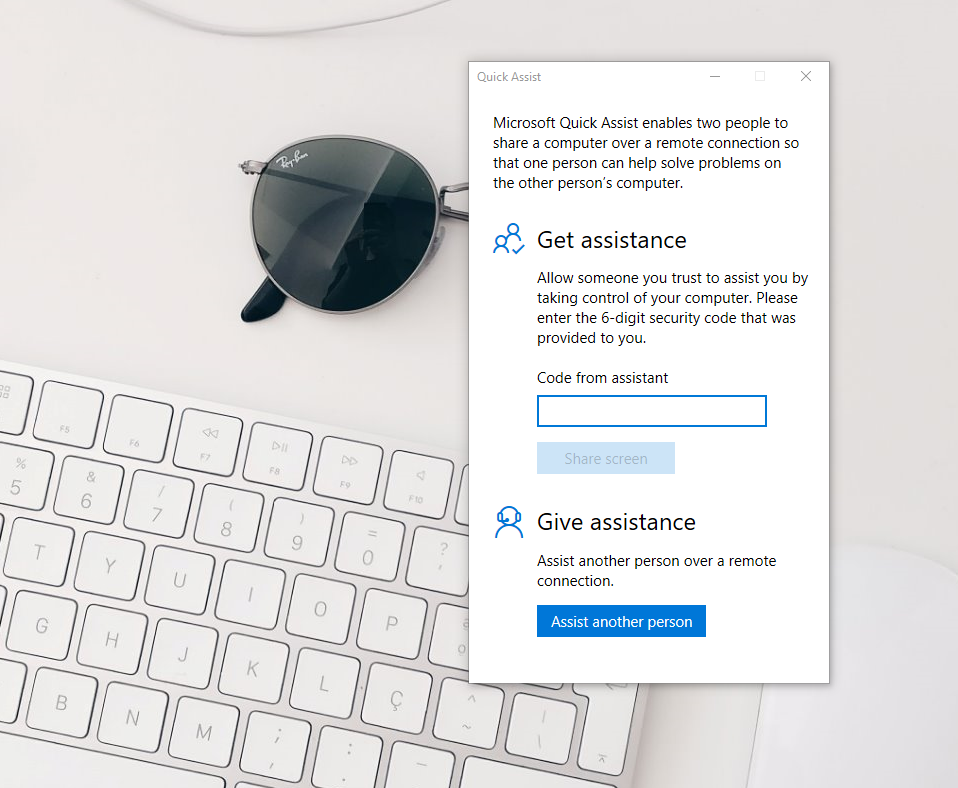Click the Share screen button
Image resolution: width=958 pixels, height=788 pixels.
pos(605,458)
